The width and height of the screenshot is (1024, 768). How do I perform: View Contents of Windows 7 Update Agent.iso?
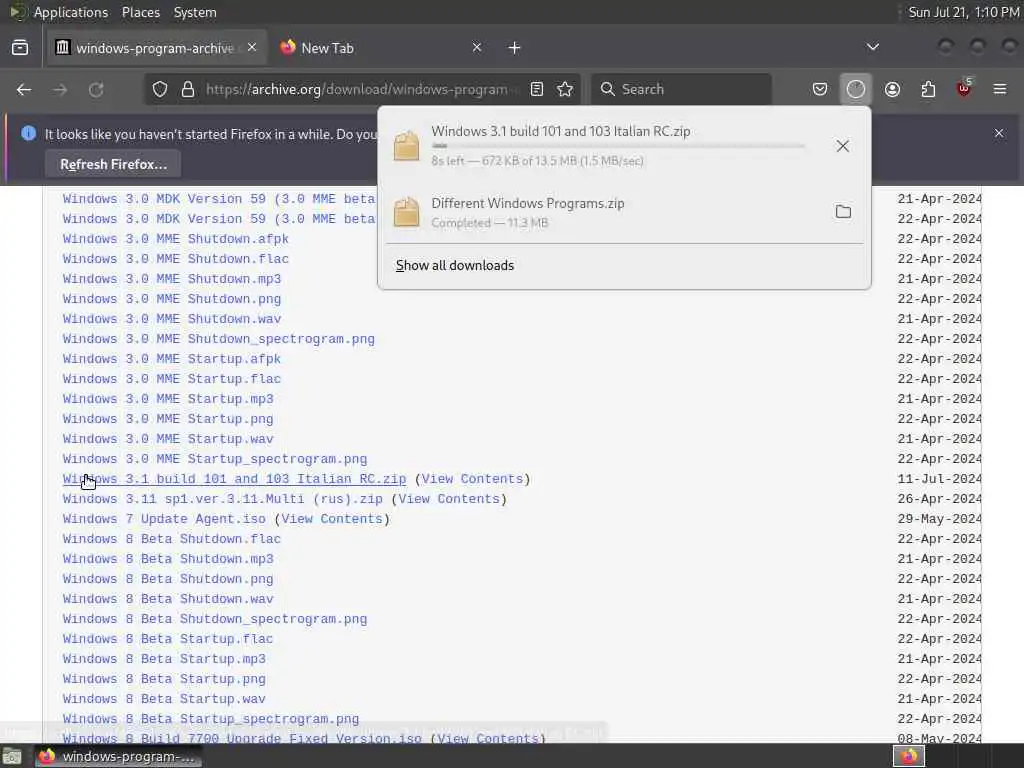coord(332,519)
